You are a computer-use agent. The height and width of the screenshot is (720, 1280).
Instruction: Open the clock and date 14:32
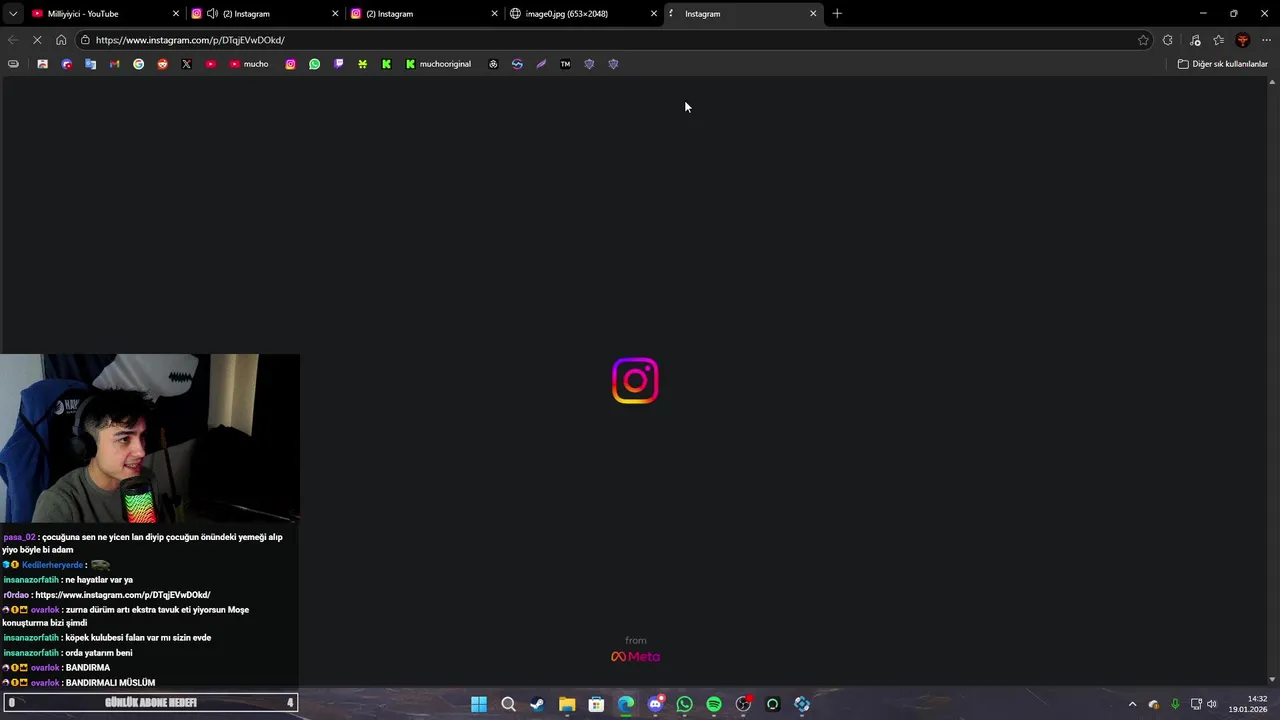pos(1248,704)
